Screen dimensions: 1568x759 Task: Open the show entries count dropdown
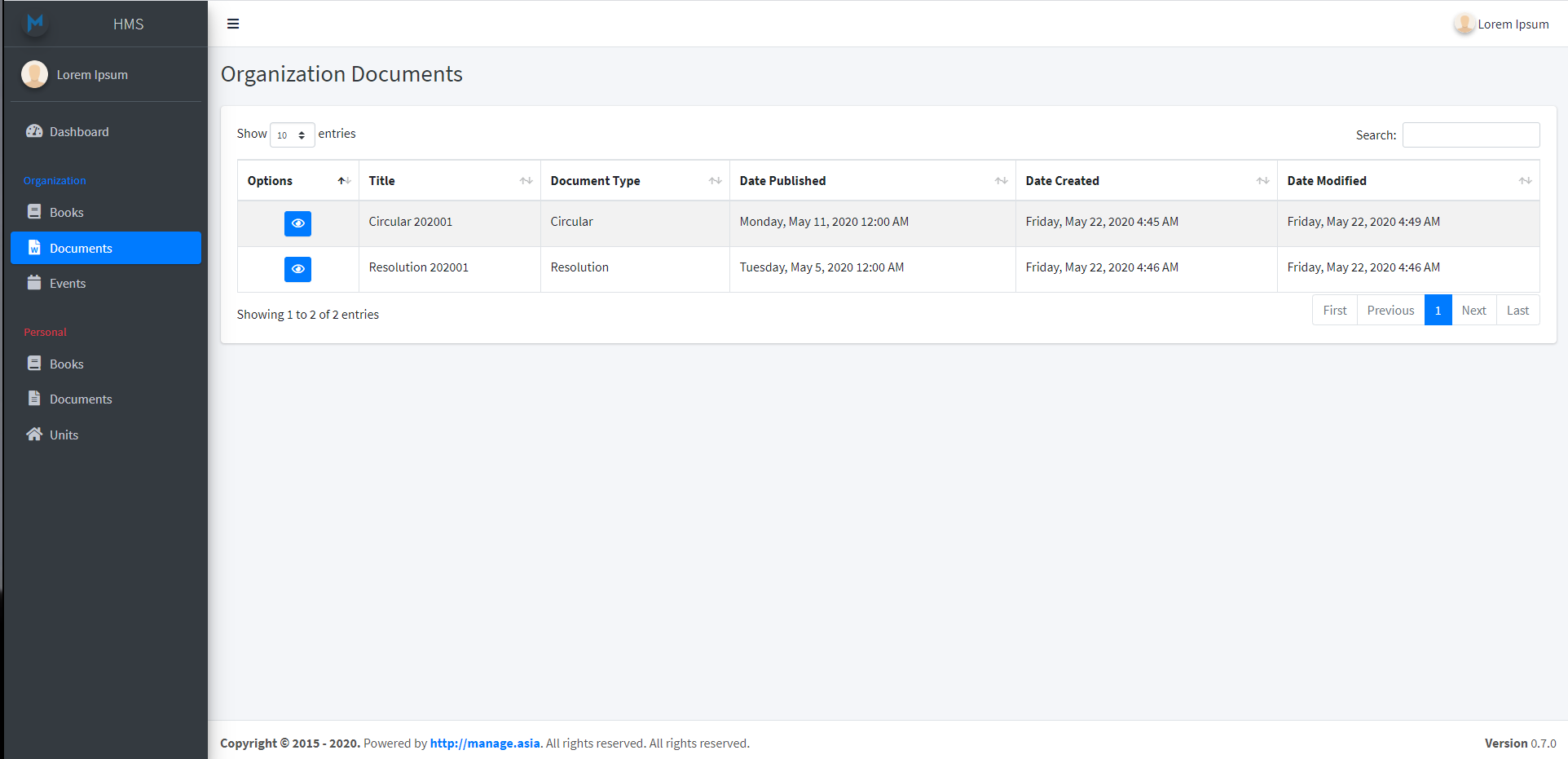point(292,135)
